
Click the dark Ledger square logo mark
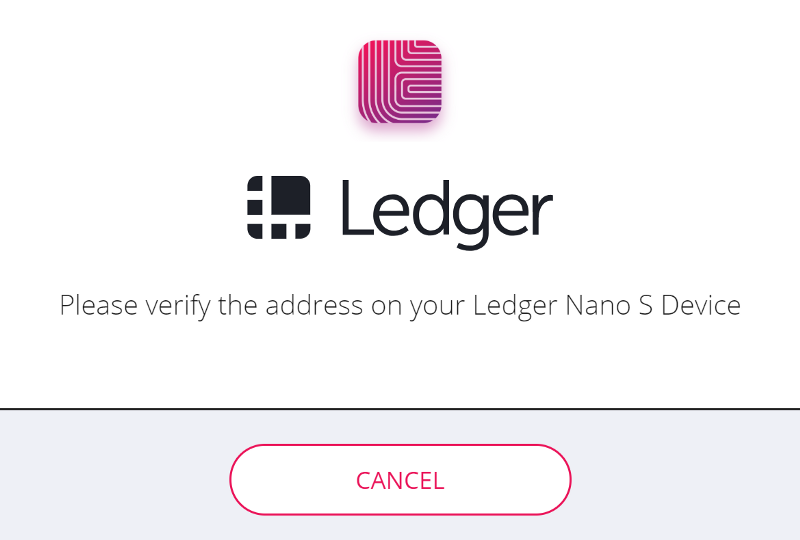coord(279,207)
